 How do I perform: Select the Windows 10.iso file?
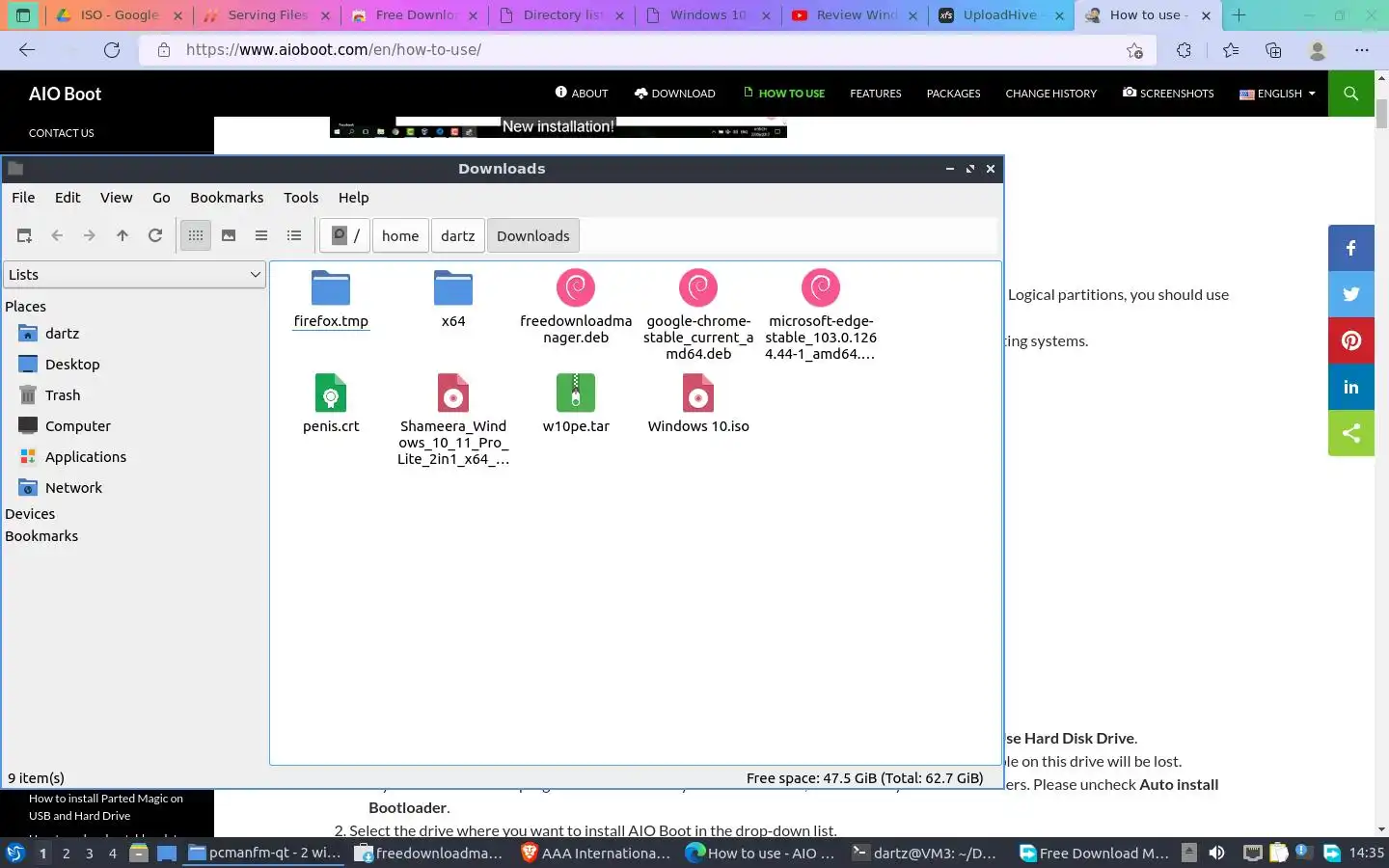(x=698, y=404)
